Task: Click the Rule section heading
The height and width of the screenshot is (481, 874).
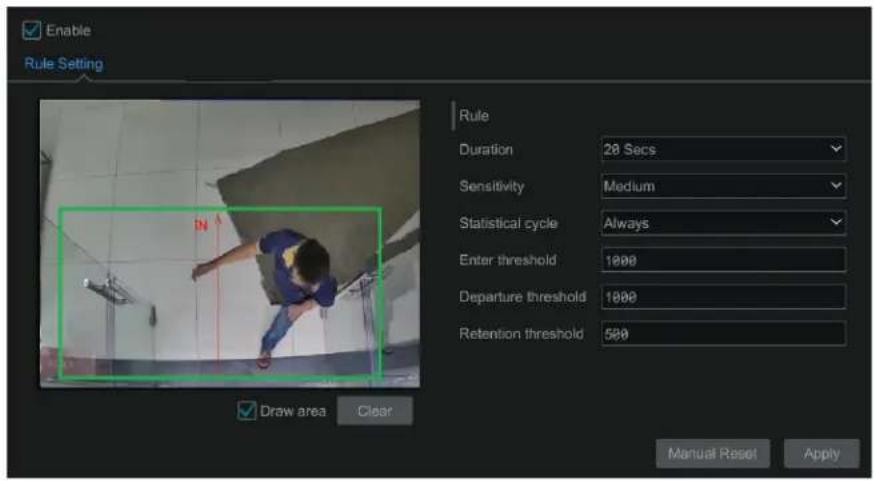Action: click(474, 116)
